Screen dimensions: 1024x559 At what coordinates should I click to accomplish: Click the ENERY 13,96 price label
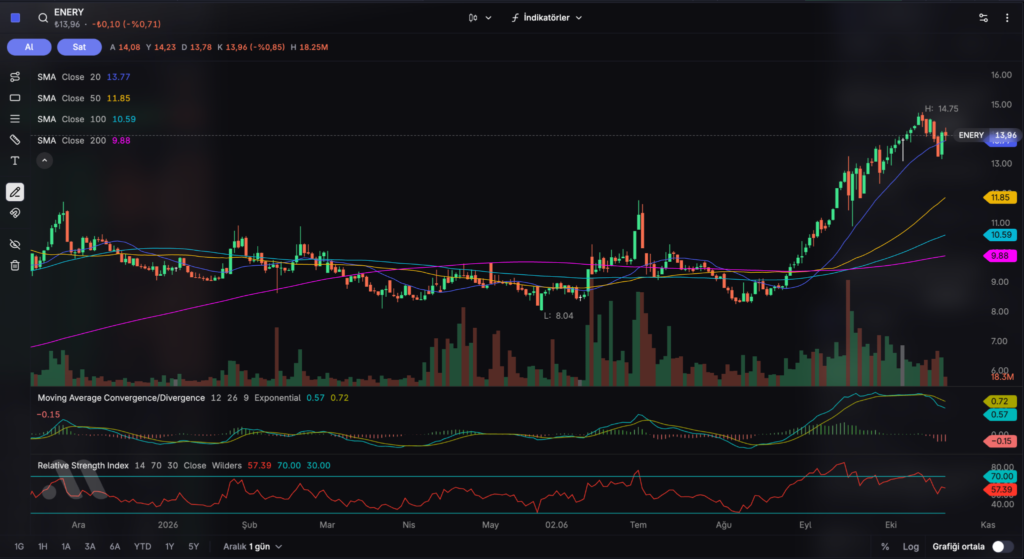click(987, 135)
